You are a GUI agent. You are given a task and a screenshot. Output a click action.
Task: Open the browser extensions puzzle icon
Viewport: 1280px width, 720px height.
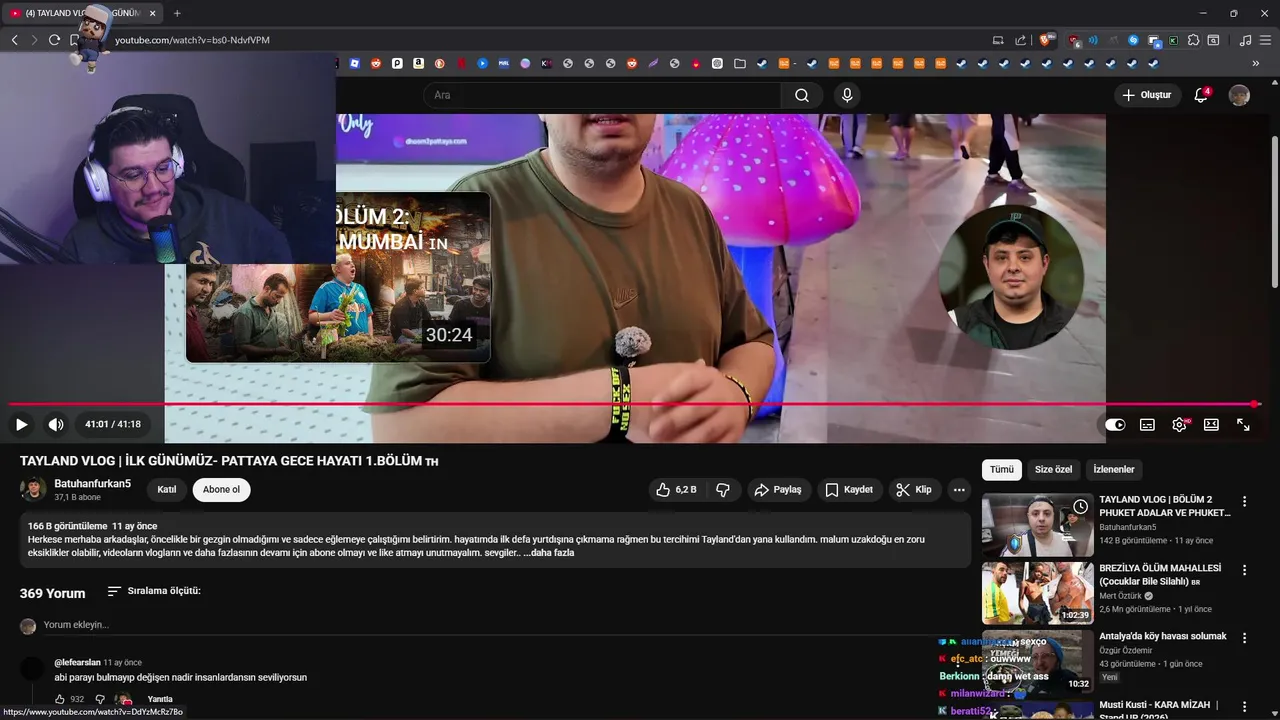[x=1193, y=40]
